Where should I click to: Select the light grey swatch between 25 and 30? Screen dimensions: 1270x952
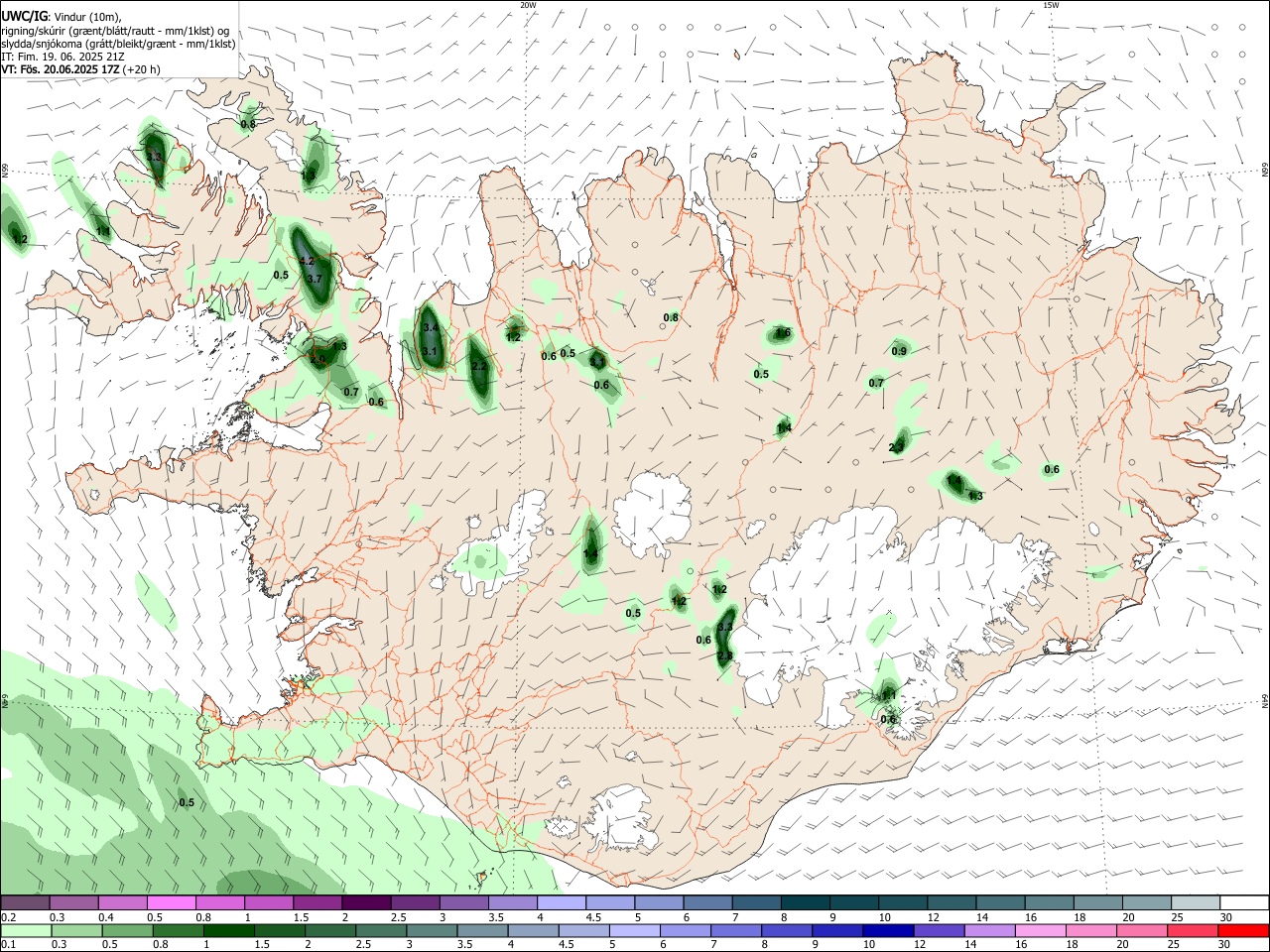click(x=1196, y=902)
